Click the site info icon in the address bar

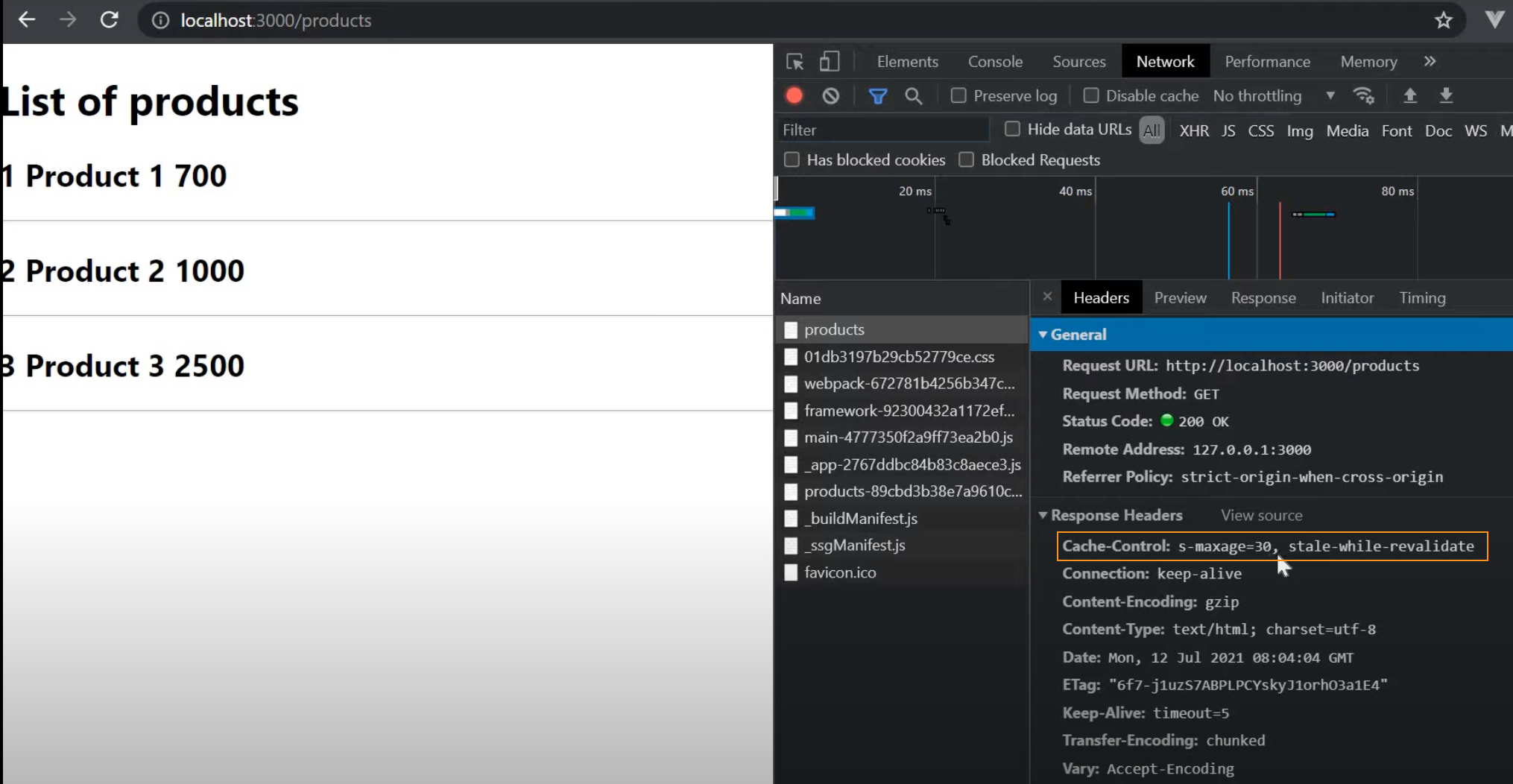[160, 20]
